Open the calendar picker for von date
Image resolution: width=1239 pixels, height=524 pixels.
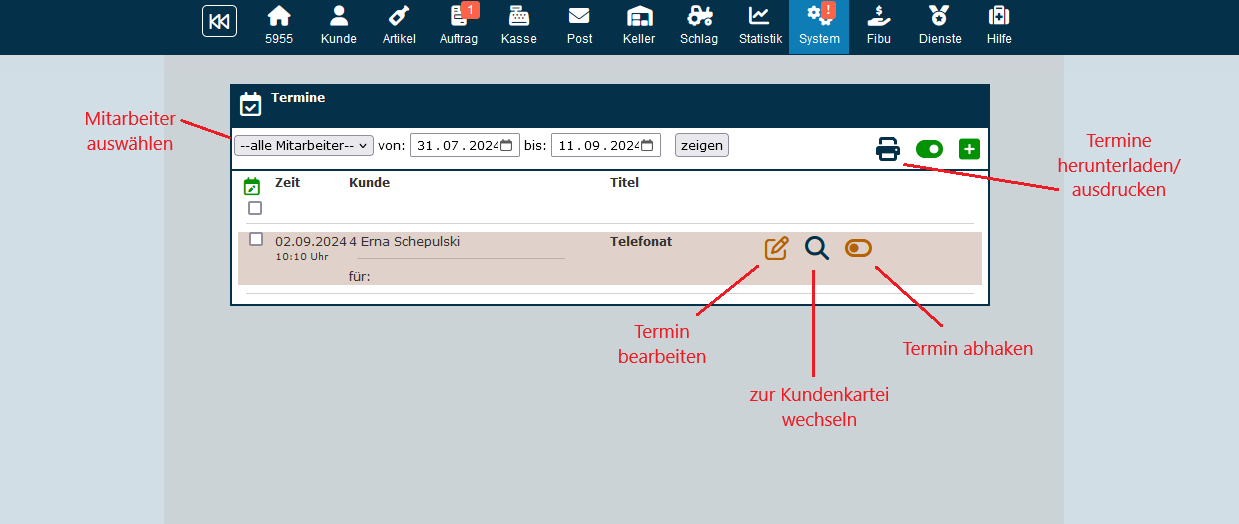pyautogui.click(x=506, y=145)
